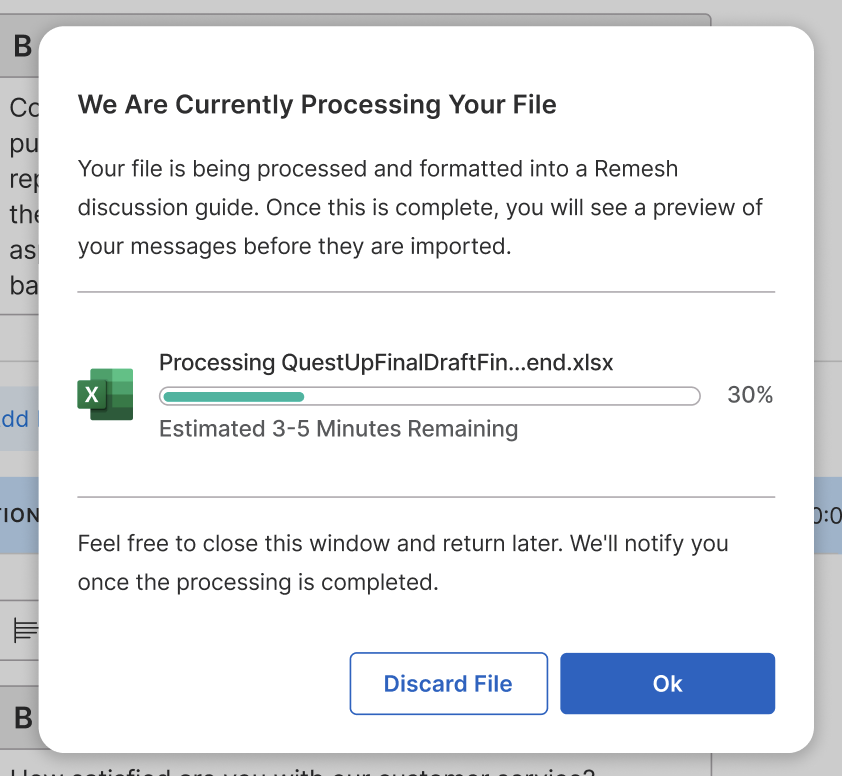Click the X badge on the Excel logo

[x=91, y=396]
